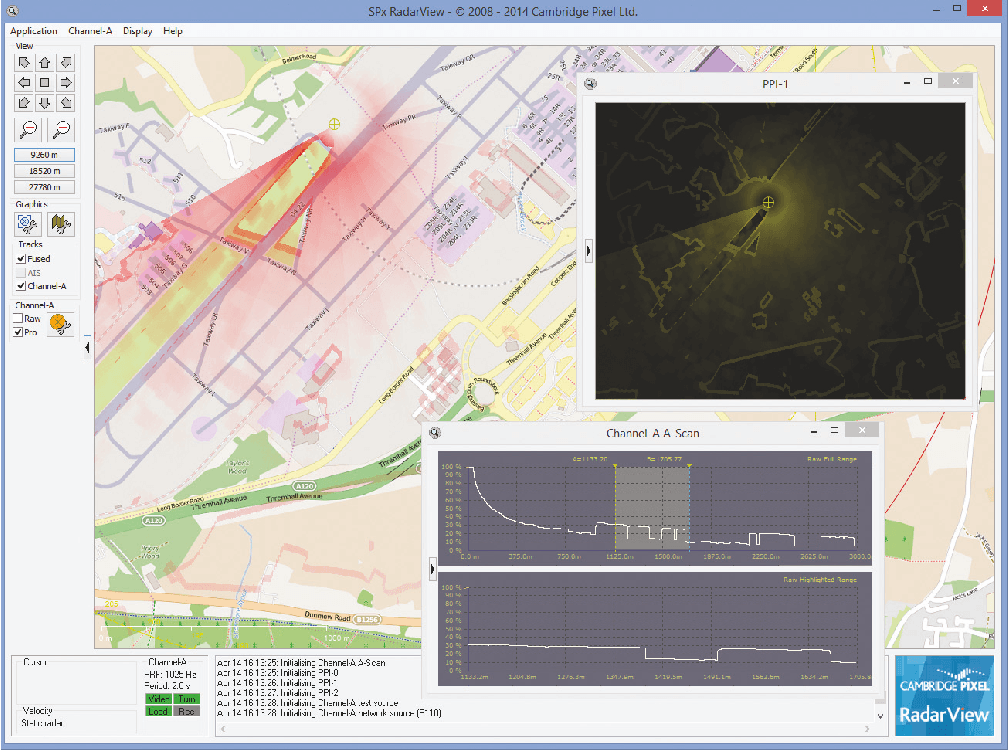Pan the map view left

pos(22,82)
